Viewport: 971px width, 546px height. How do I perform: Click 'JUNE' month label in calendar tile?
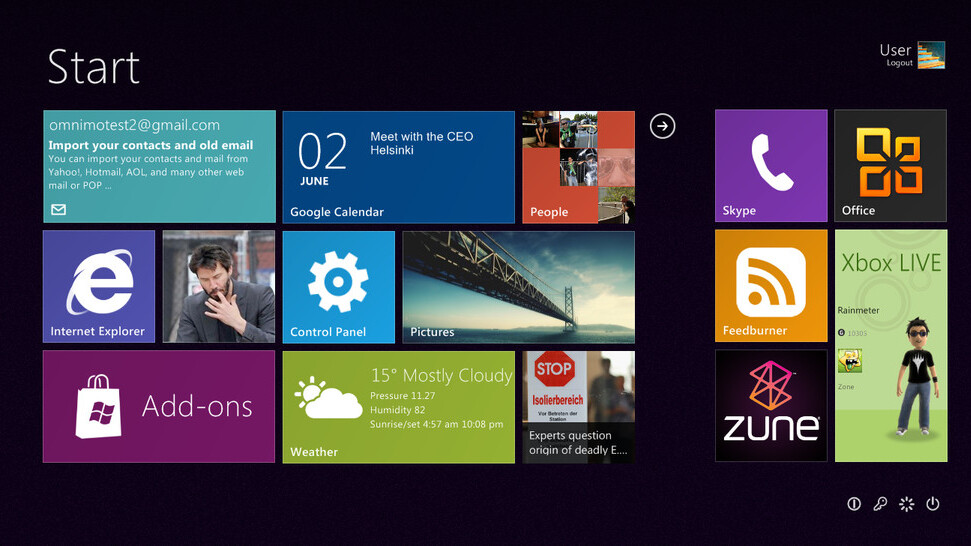[x=315, y=181]
